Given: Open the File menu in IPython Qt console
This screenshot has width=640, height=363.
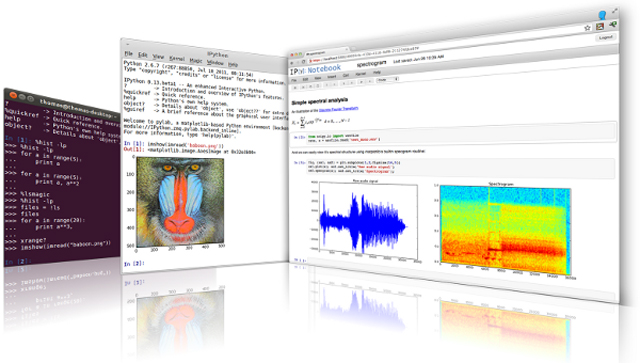Looking at the screenshot, I should (129, 53).
